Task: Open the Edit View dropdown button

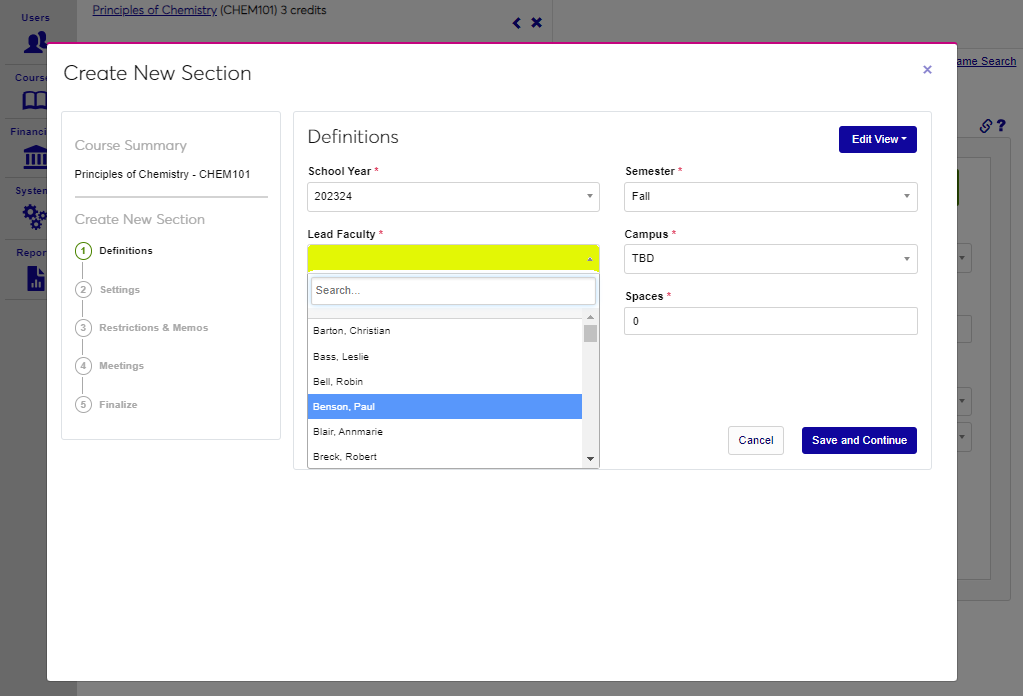Action: coord(877,140)
